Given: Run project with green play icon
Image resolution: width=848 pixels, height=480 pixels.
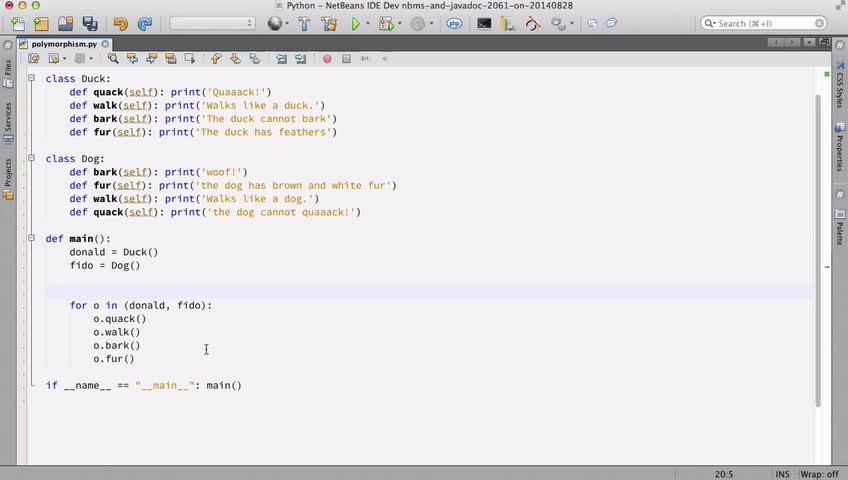Looking at the screenshot, I should coord(355,24).
